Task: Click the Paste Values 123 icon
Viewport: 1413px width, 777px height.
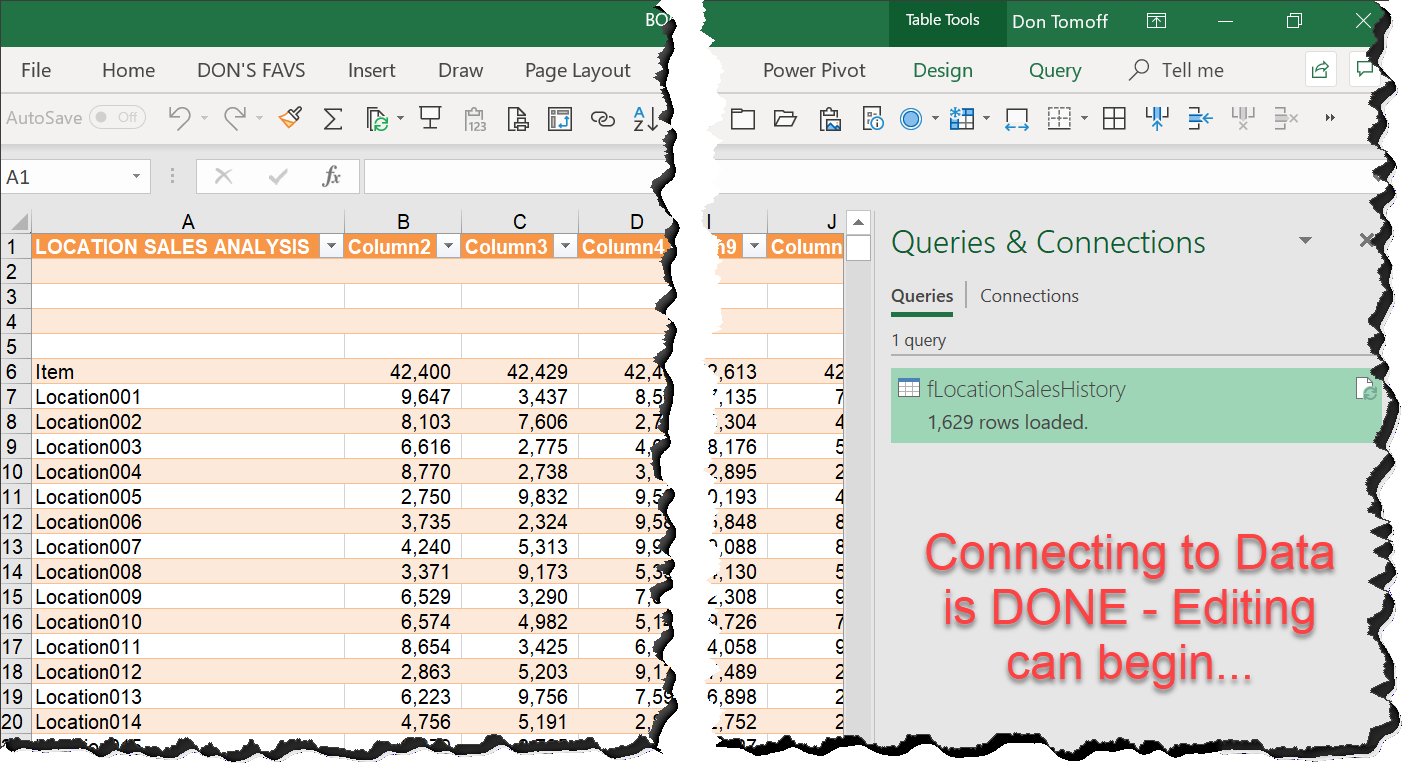Action: point(475,118)
